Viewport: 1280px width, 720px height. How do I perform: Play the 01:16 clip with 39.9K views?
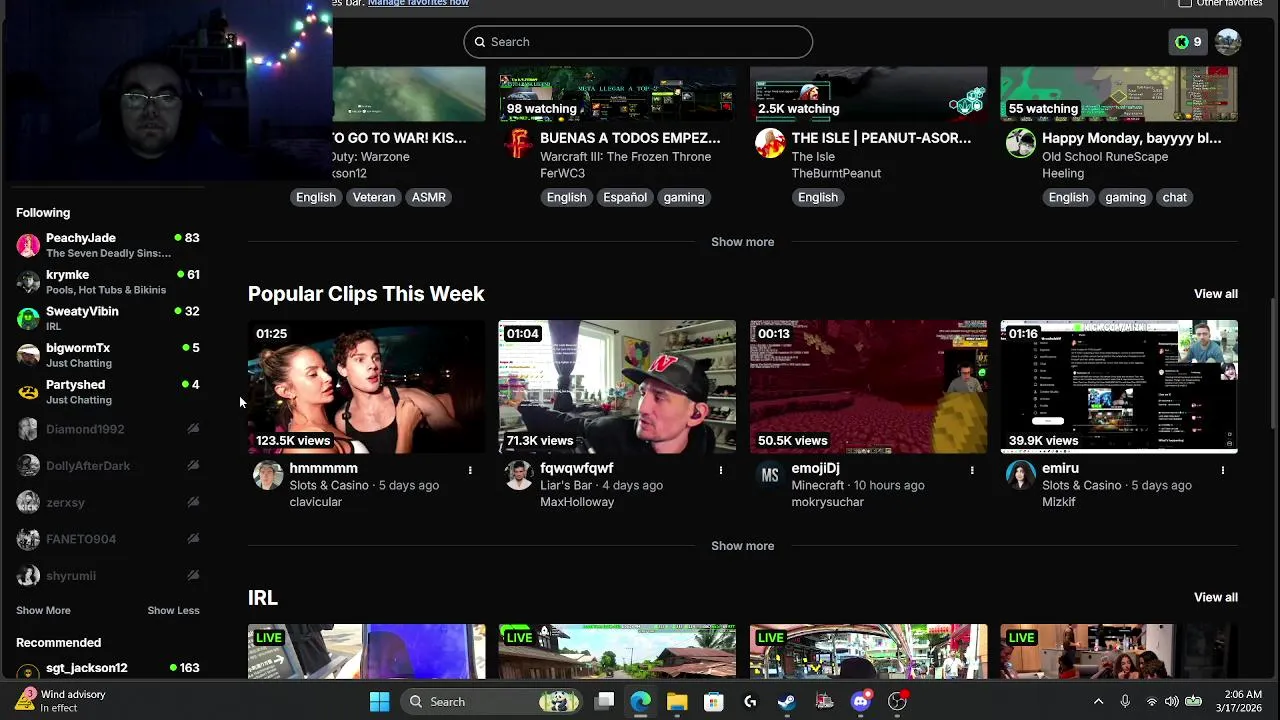click(x=1119, y=387)
